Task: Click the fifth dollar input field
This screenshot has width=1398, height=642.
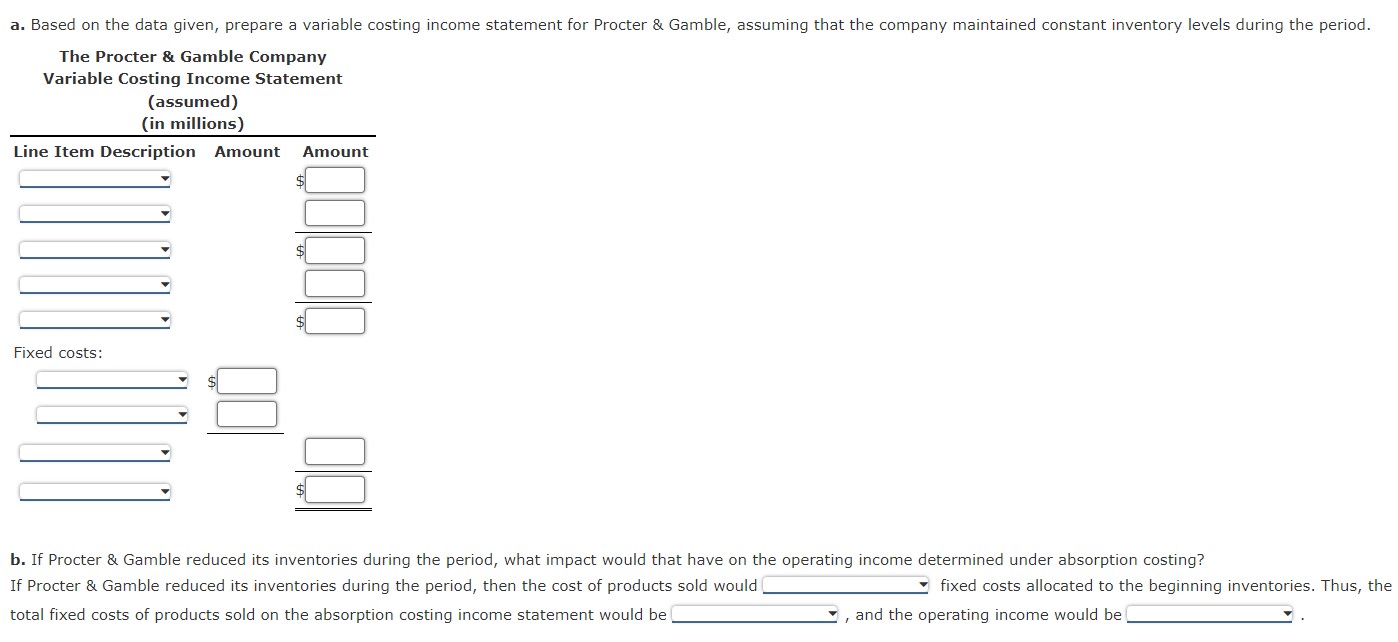Action: 337,320
